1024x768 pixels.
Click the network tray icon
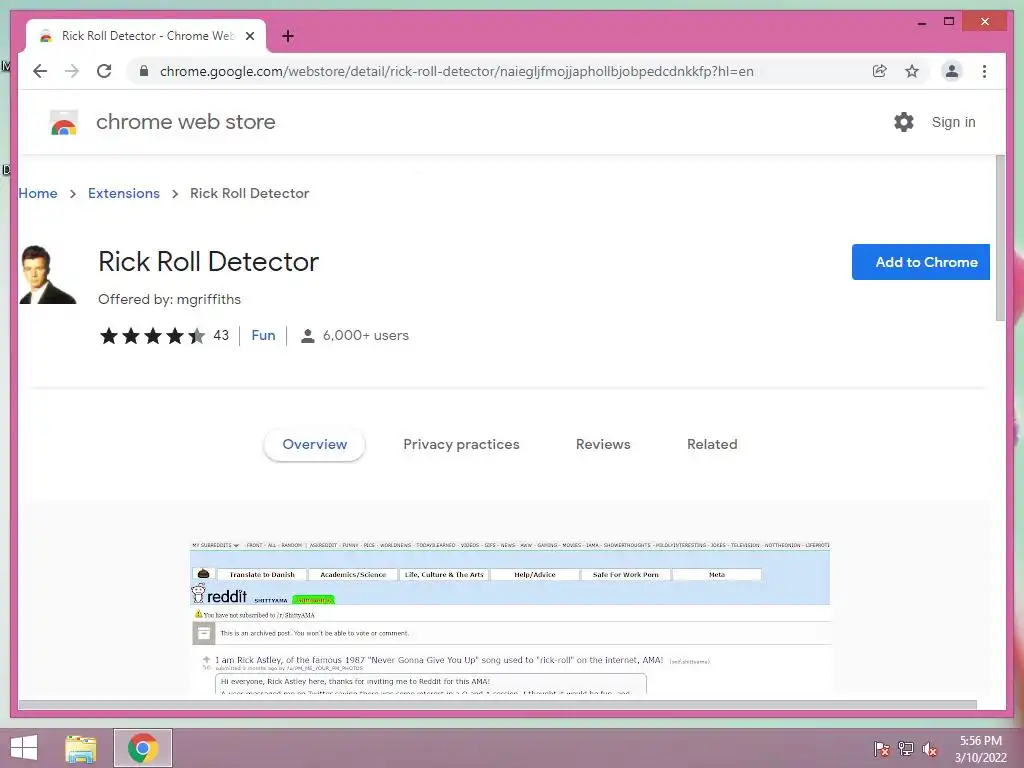pyautogui.click(x=906, y=749)
